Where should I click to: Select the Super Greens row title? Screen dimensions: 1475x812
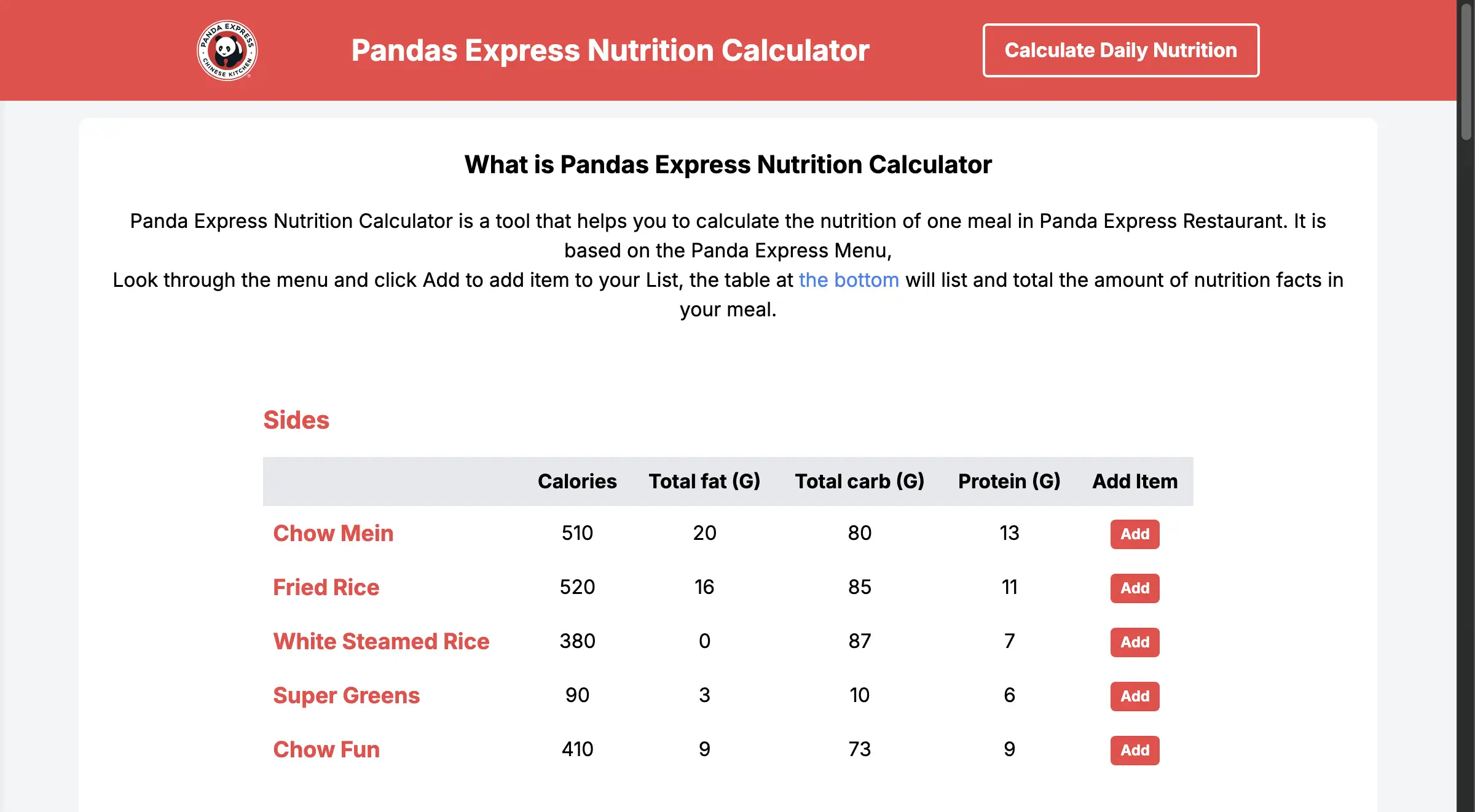(x=346, y=695)
